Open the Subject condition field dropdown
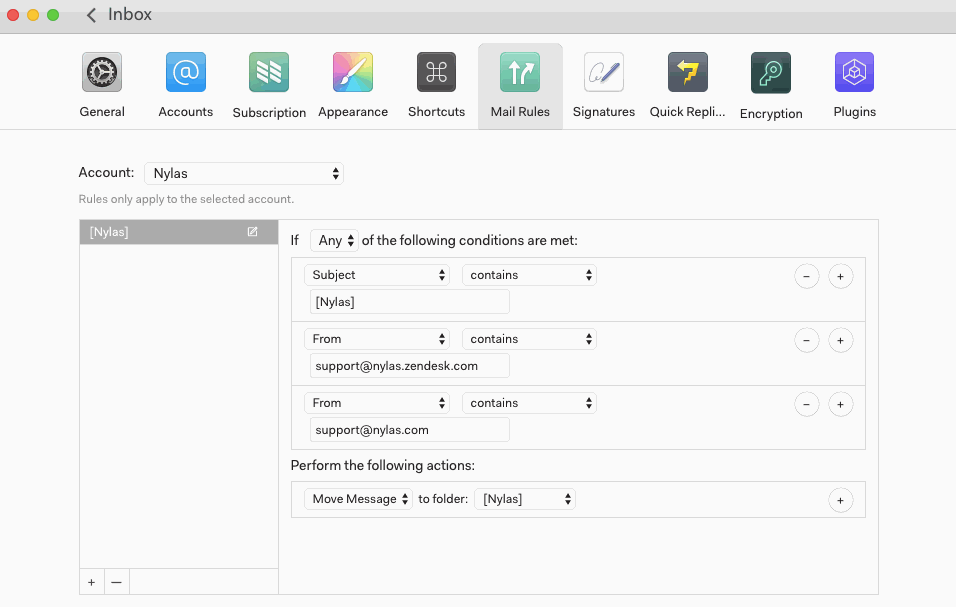 coord(377,275)
